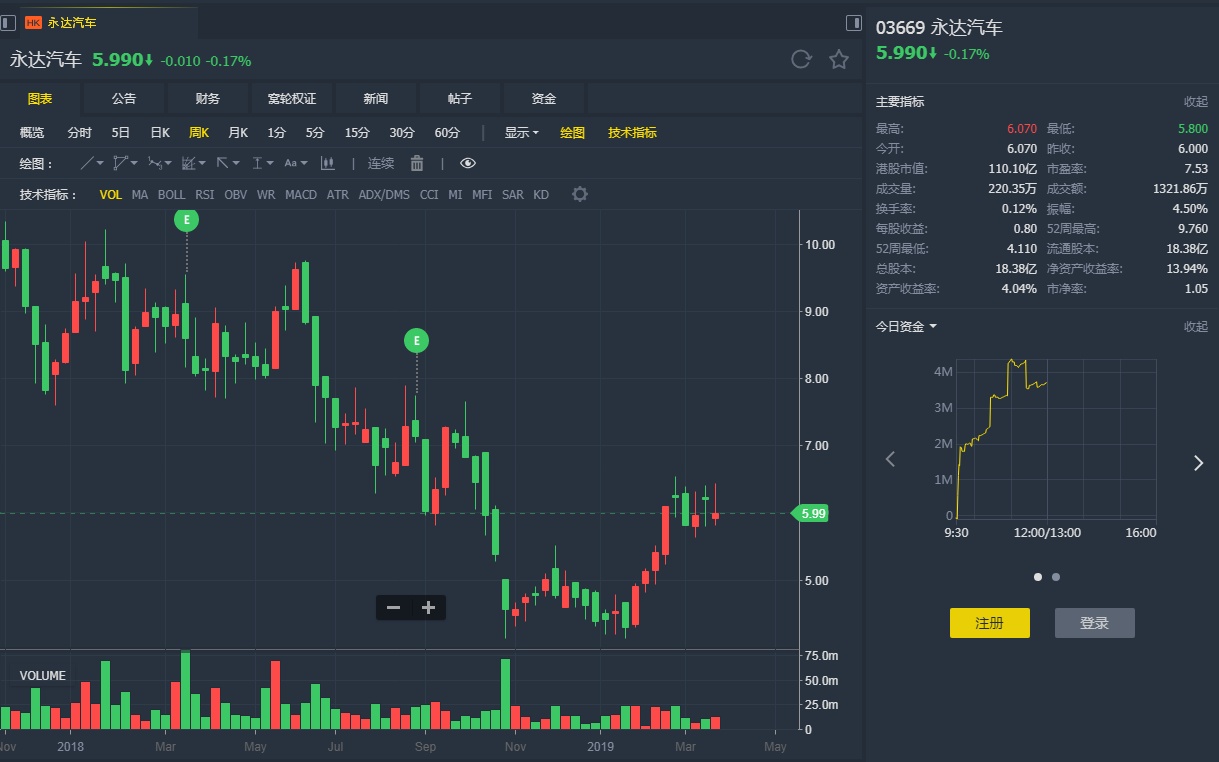Add 永达汽车 to favorites with the star icon
1219x762 pixels.
tap(839, 59)
